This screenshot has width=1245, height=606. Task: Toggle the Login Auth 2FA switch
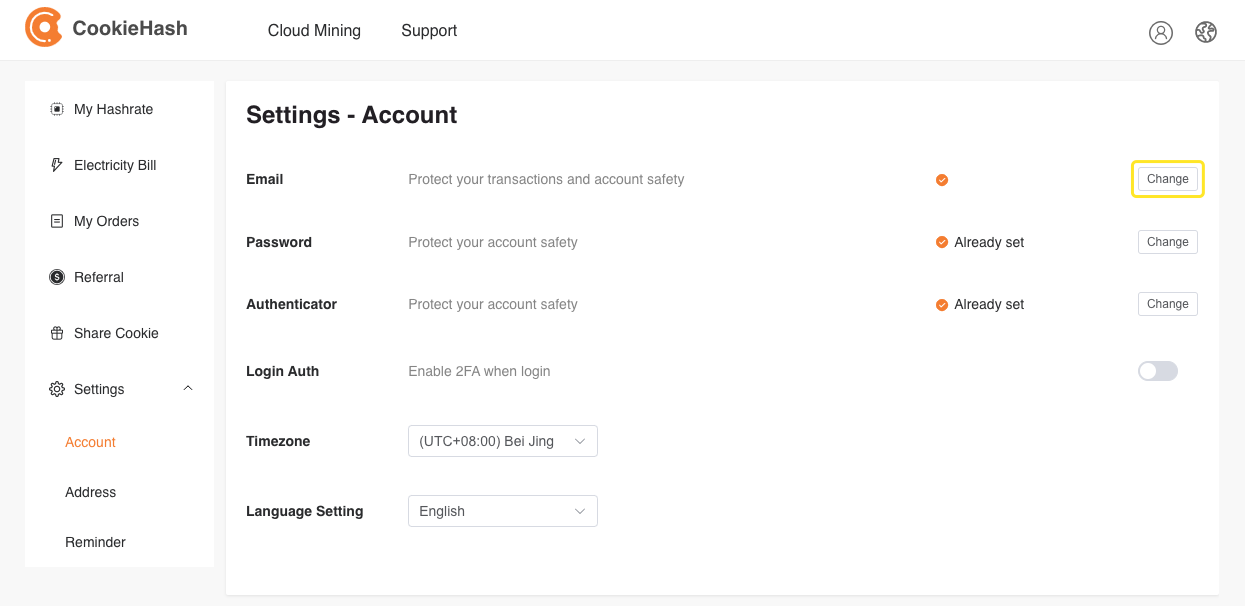pyautogui.click(x=1158, y=371)
